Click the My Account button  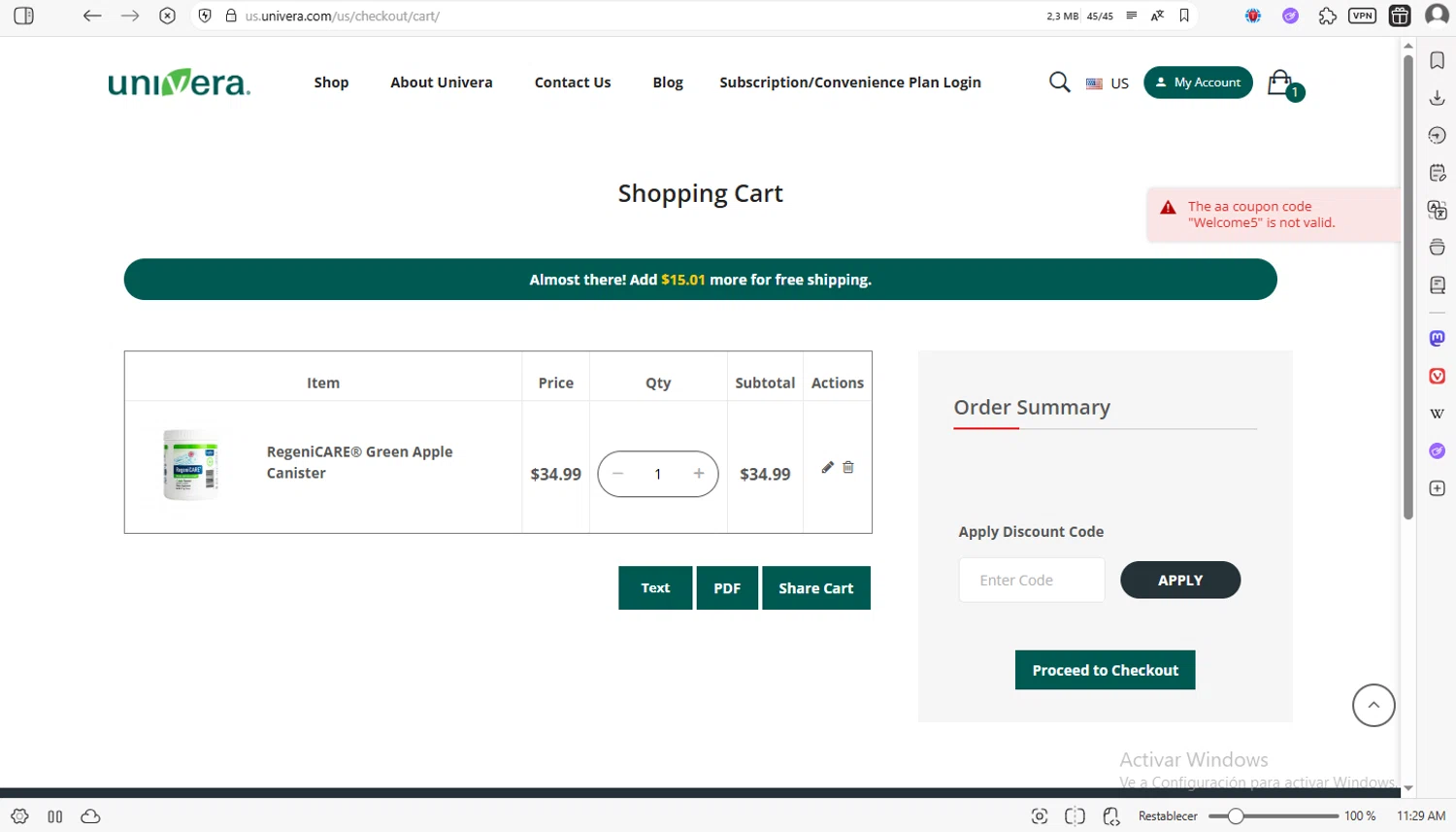pos(1198,83)
